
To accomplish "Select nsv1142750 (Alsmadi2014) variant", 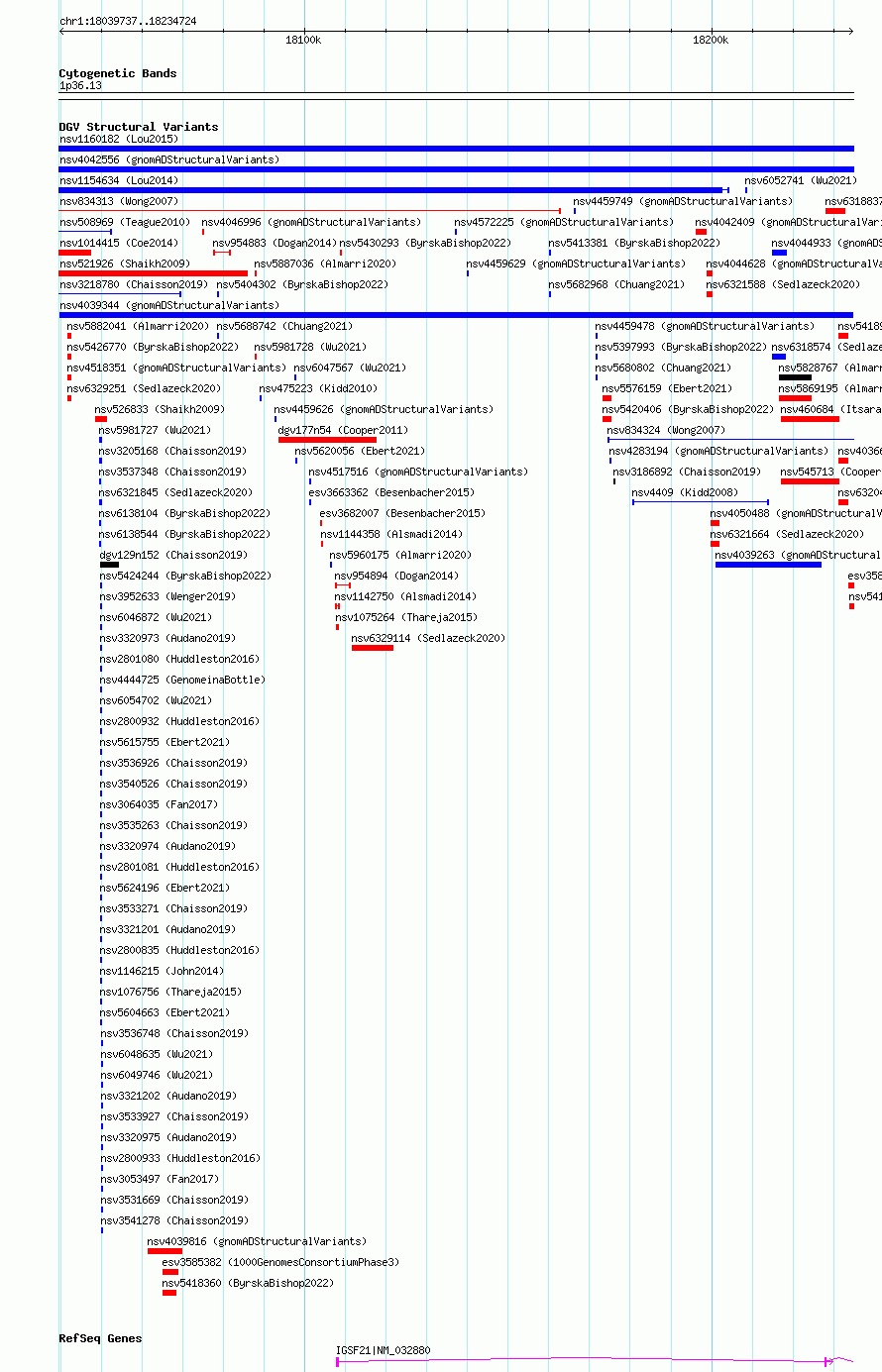I will 405,596.
